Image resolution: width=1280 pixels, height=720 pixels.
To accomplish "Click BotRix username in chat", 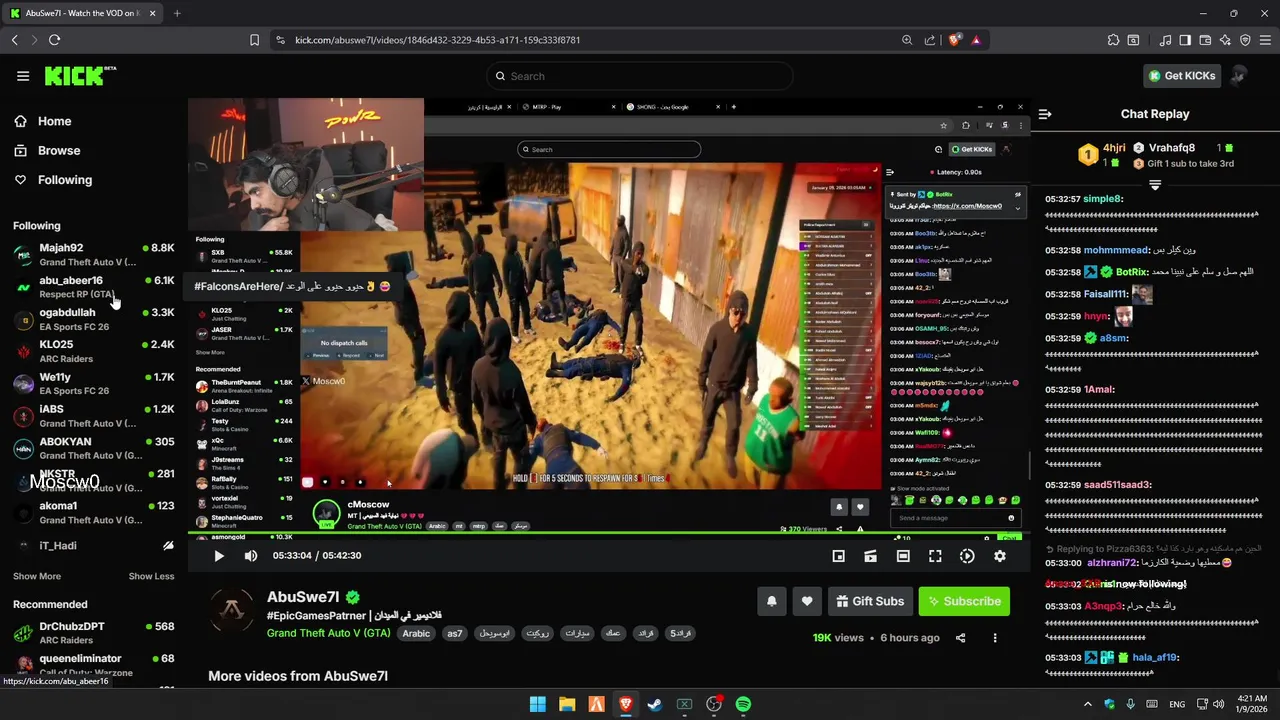I will [1132, 272].
